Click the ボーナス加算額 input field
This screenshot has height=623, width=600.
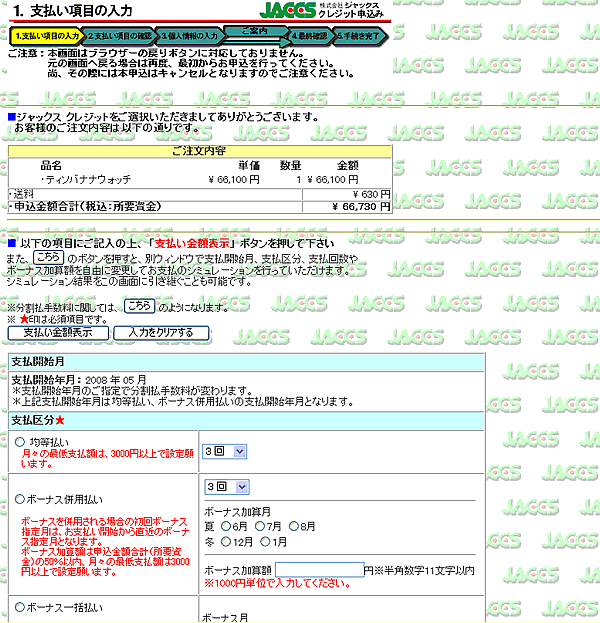(x=319, y=570)
